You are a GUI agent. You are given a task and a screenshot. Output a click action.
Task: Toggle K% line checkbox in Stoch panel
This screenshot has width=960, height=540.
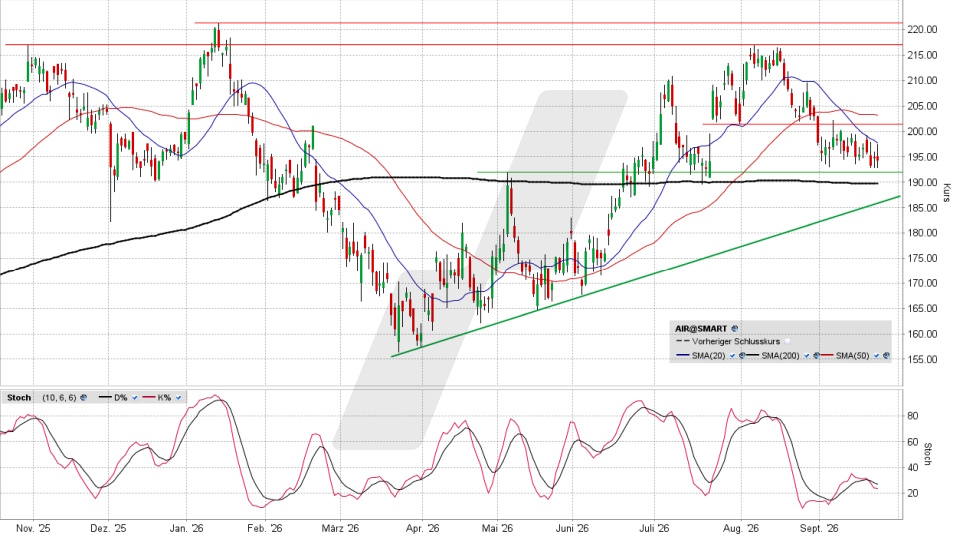(x=178, y=397)
